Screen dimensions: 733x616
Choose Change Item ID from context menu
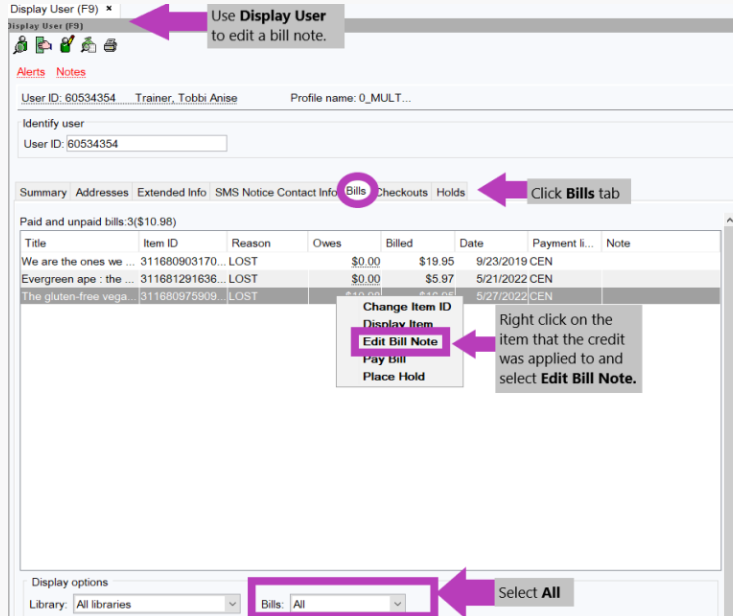click(x=407, y=307)
